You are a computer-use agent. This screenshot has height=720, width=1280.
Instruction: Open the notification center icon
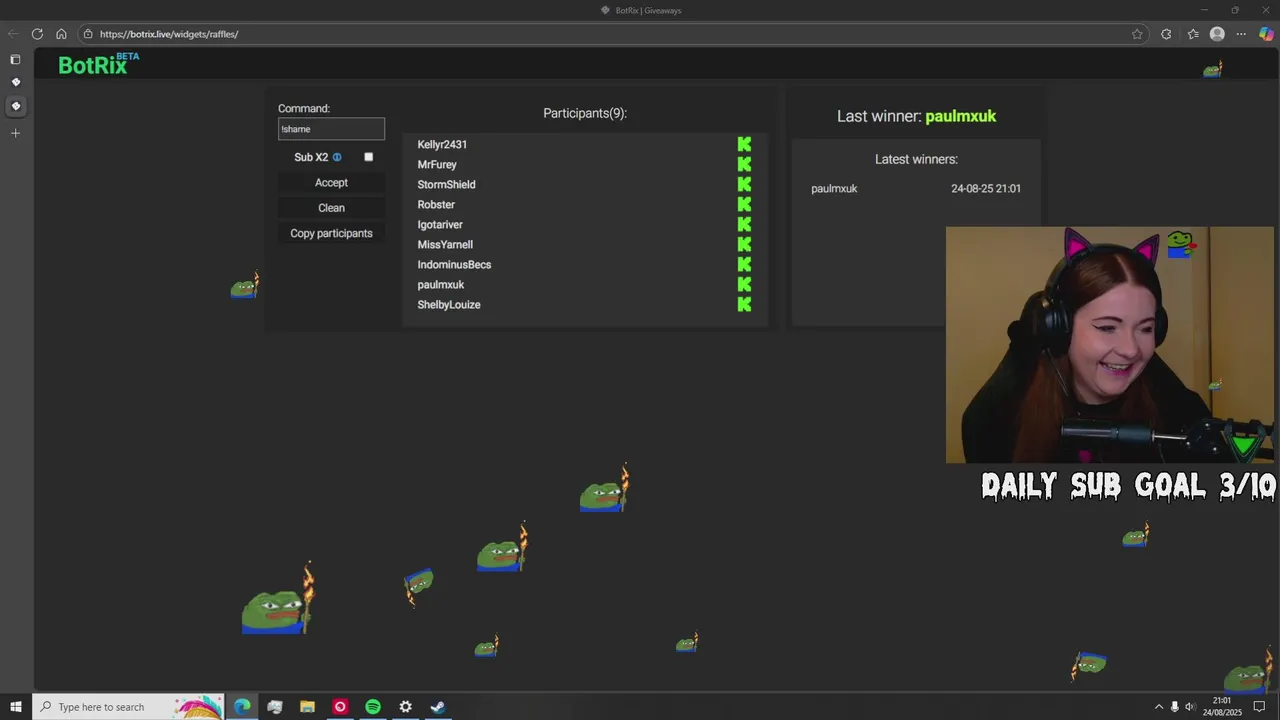pos(1259,707)
